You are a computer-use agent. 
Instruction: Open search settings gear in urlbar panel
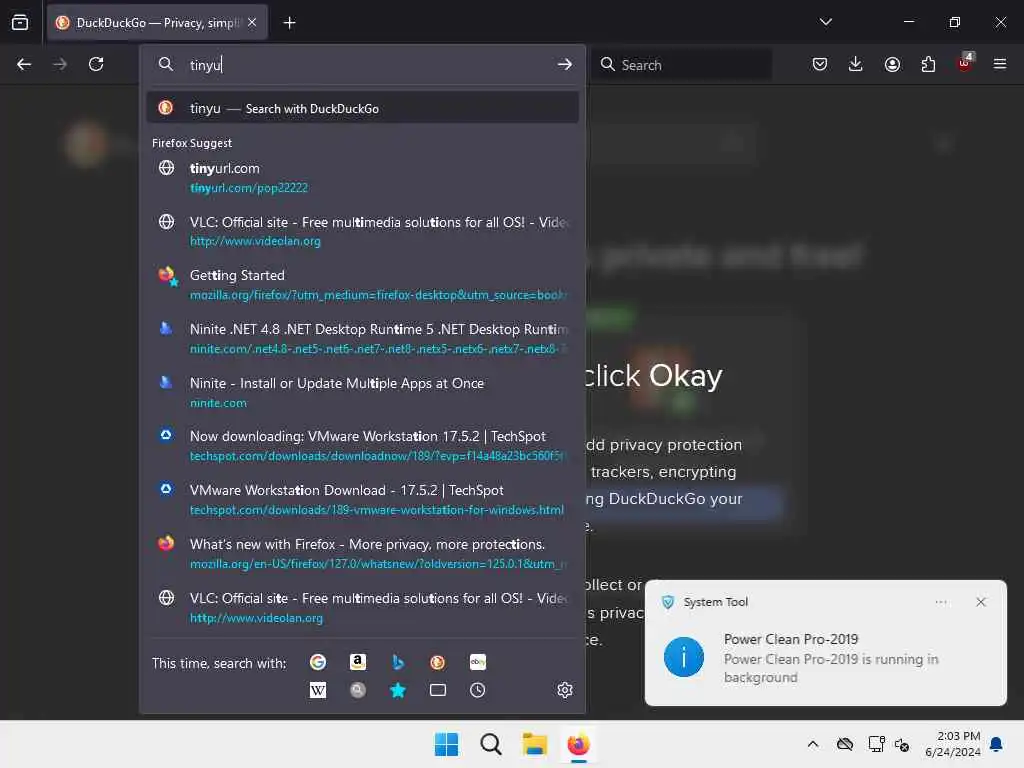pos(565,690)
